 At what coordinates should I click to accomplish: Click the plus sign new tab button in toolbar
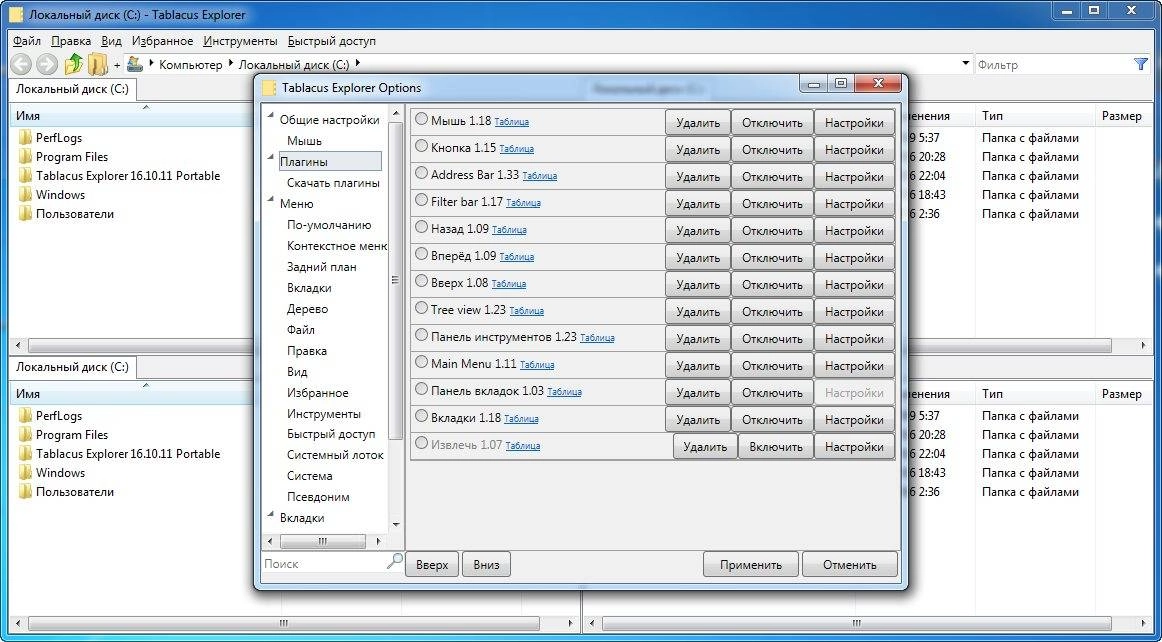117,65
